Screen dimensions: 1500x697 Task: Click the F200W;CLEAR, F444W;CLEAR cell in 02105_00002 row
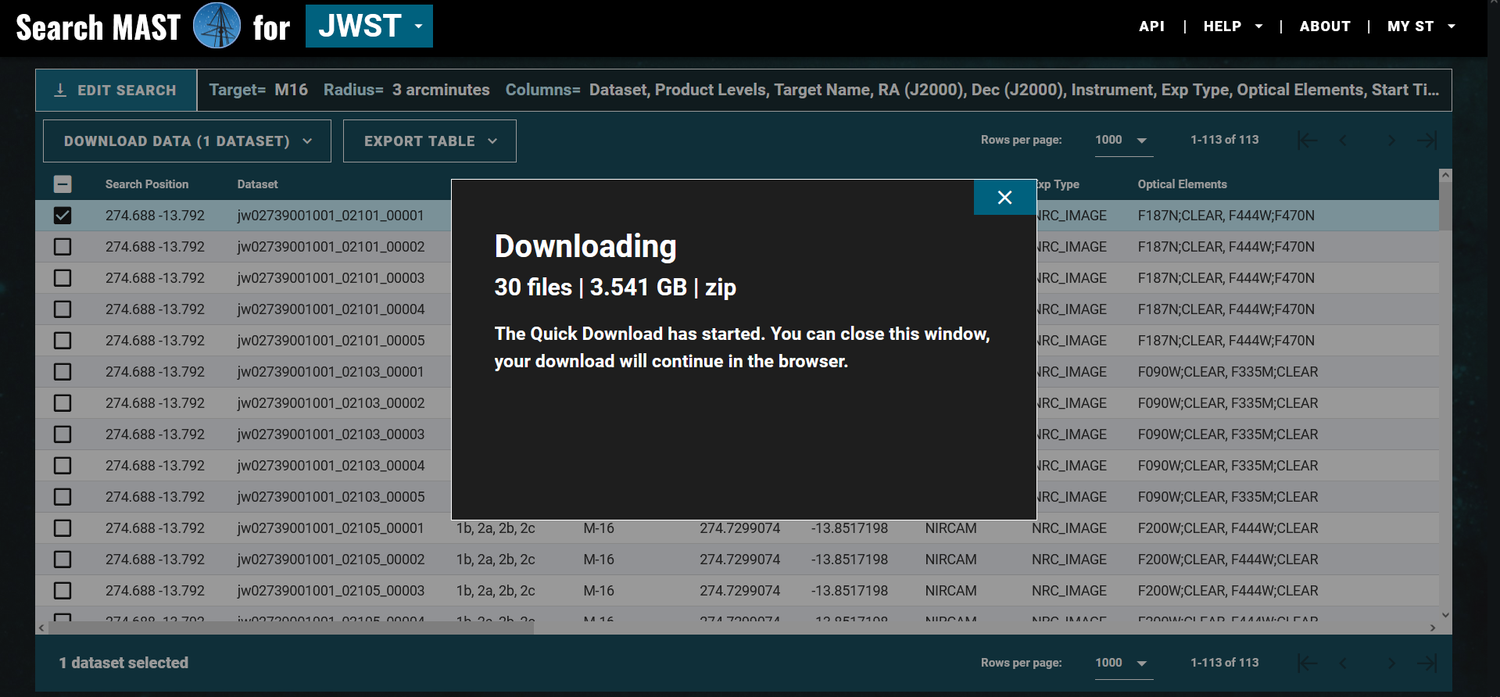point(1228,559)
